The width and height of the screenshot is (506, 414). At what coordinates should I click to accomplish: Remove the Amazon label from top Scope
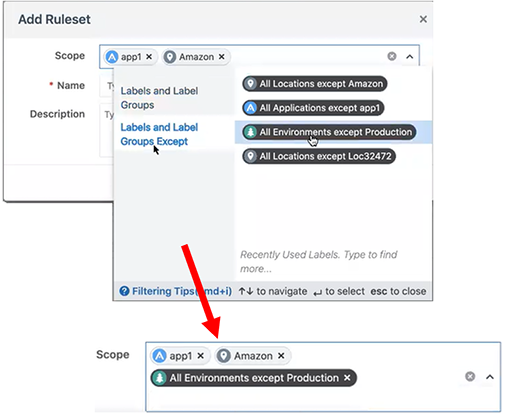(x=222, y=57)
